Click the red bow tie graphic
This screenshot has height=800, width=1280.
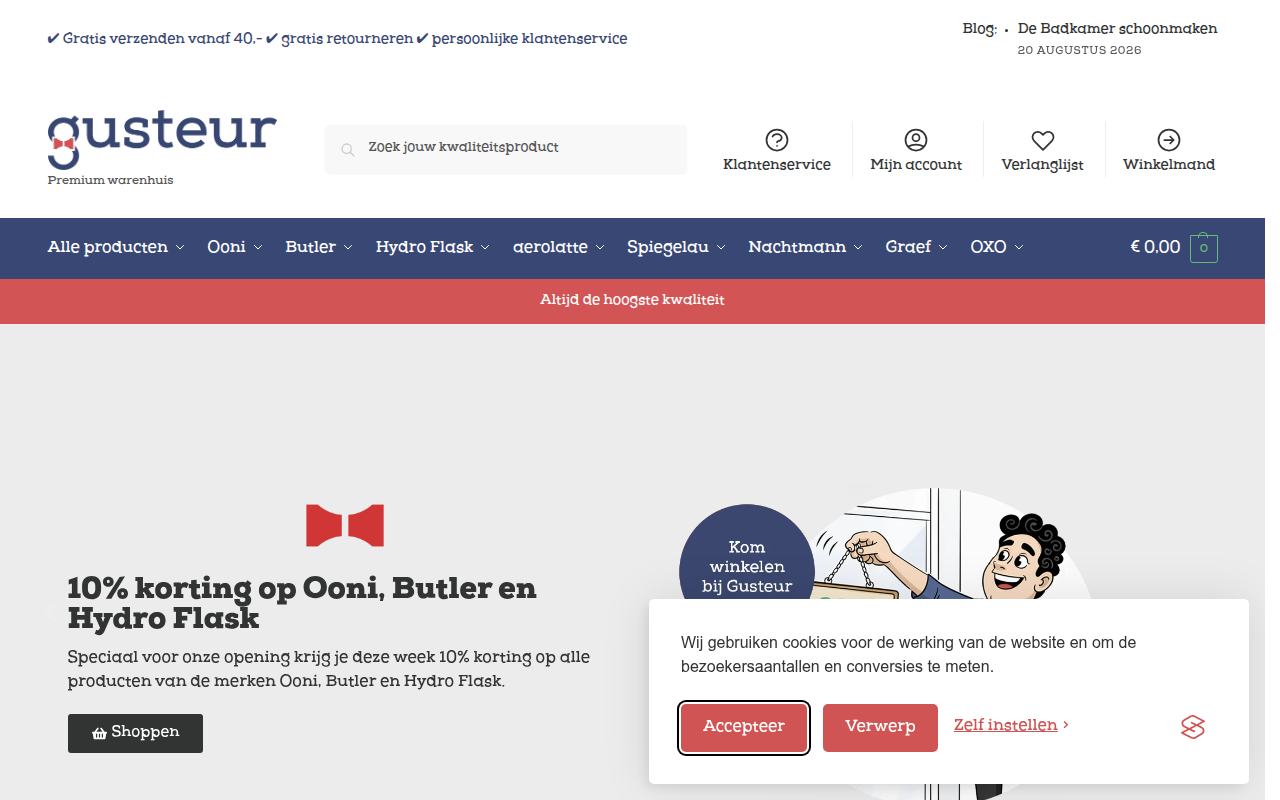[345, 526]
